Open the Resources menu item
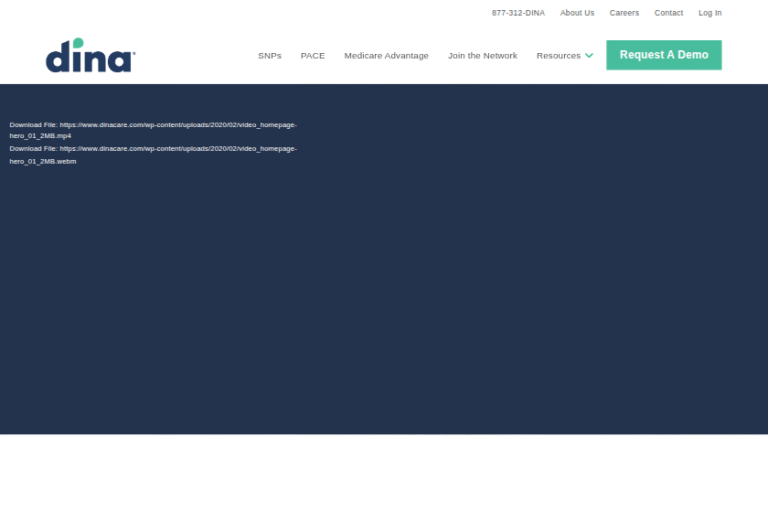The image size is (768, 512). click(558, 56)
